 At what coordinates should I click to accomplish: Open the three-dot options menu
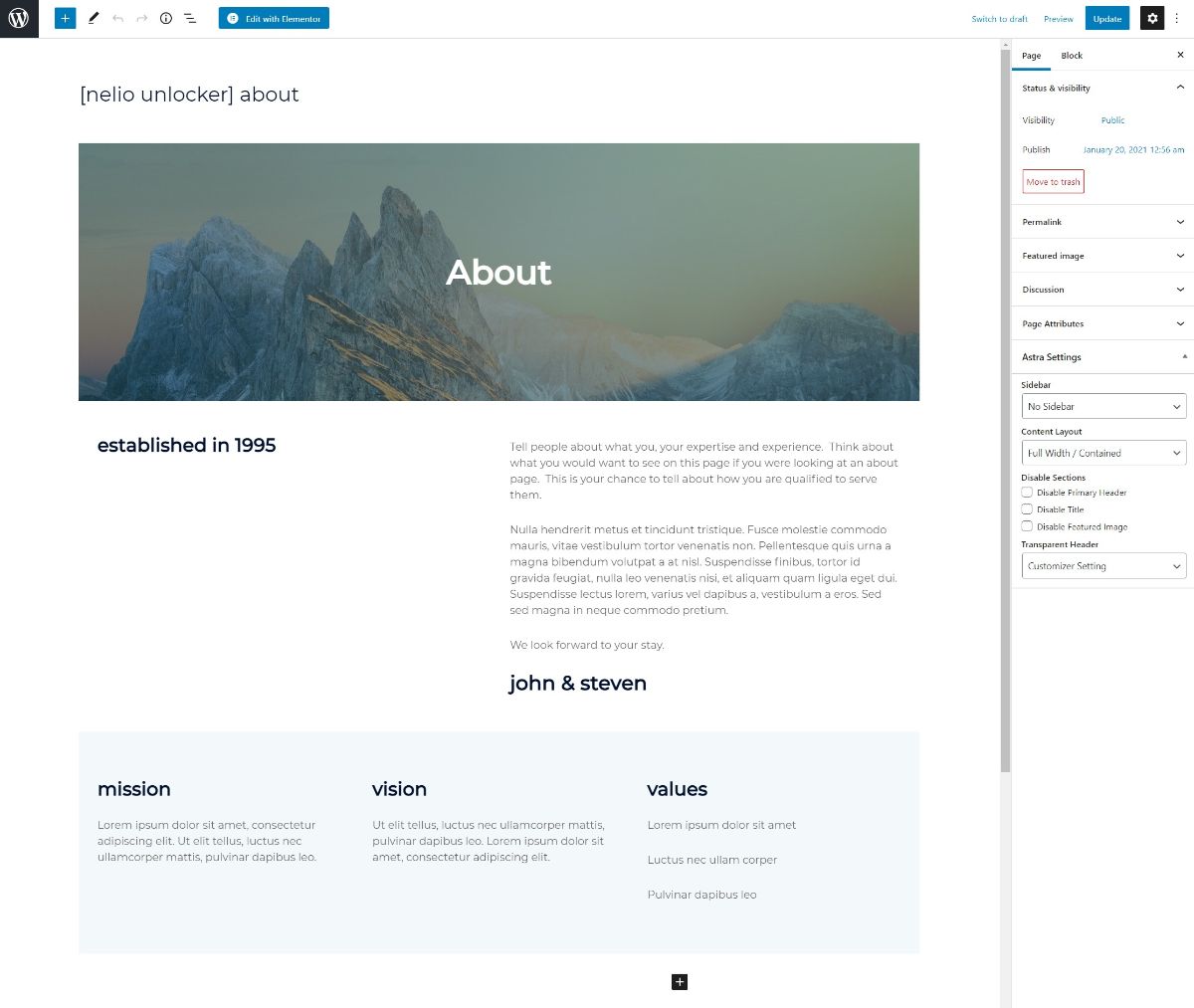(1177, 18)
